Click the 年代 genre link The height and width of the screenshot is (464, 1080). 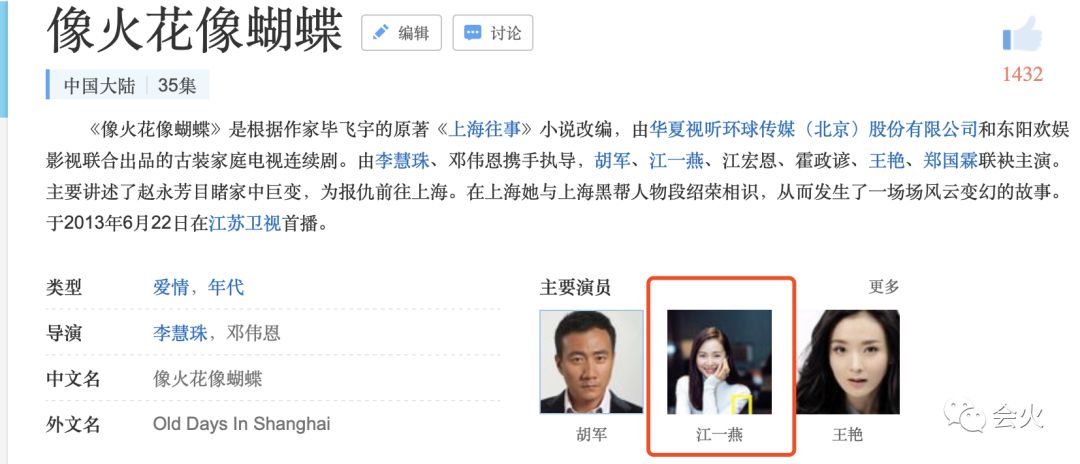[x=226, y=287]
